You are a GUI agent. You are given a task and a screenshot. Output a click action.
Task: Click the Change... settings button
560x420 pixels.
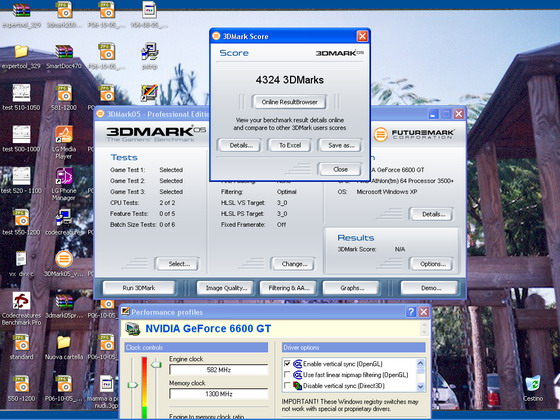(x=294, y=264)
